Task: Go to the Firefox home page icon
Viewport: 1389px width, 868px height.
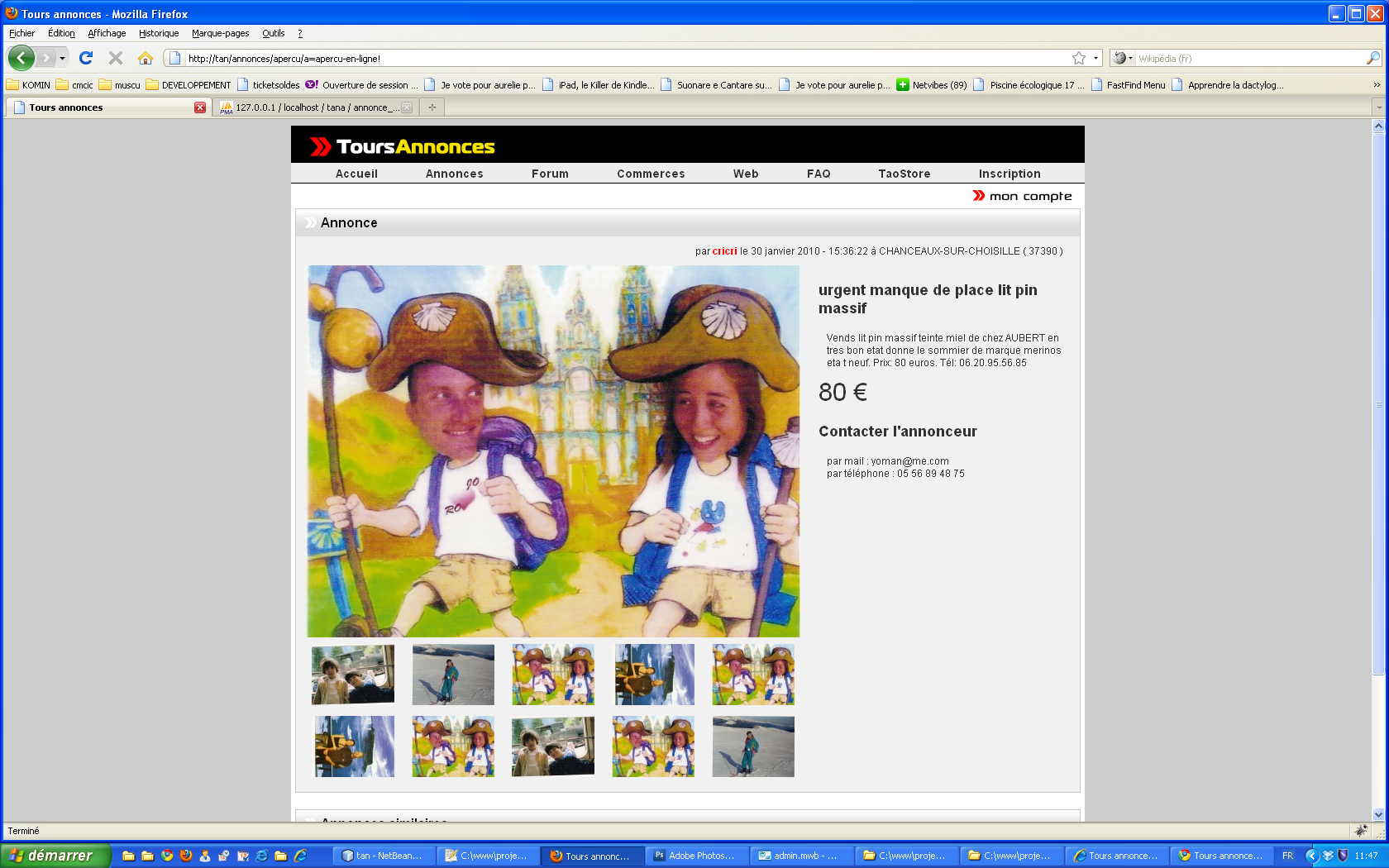Action: pos(146,58)
